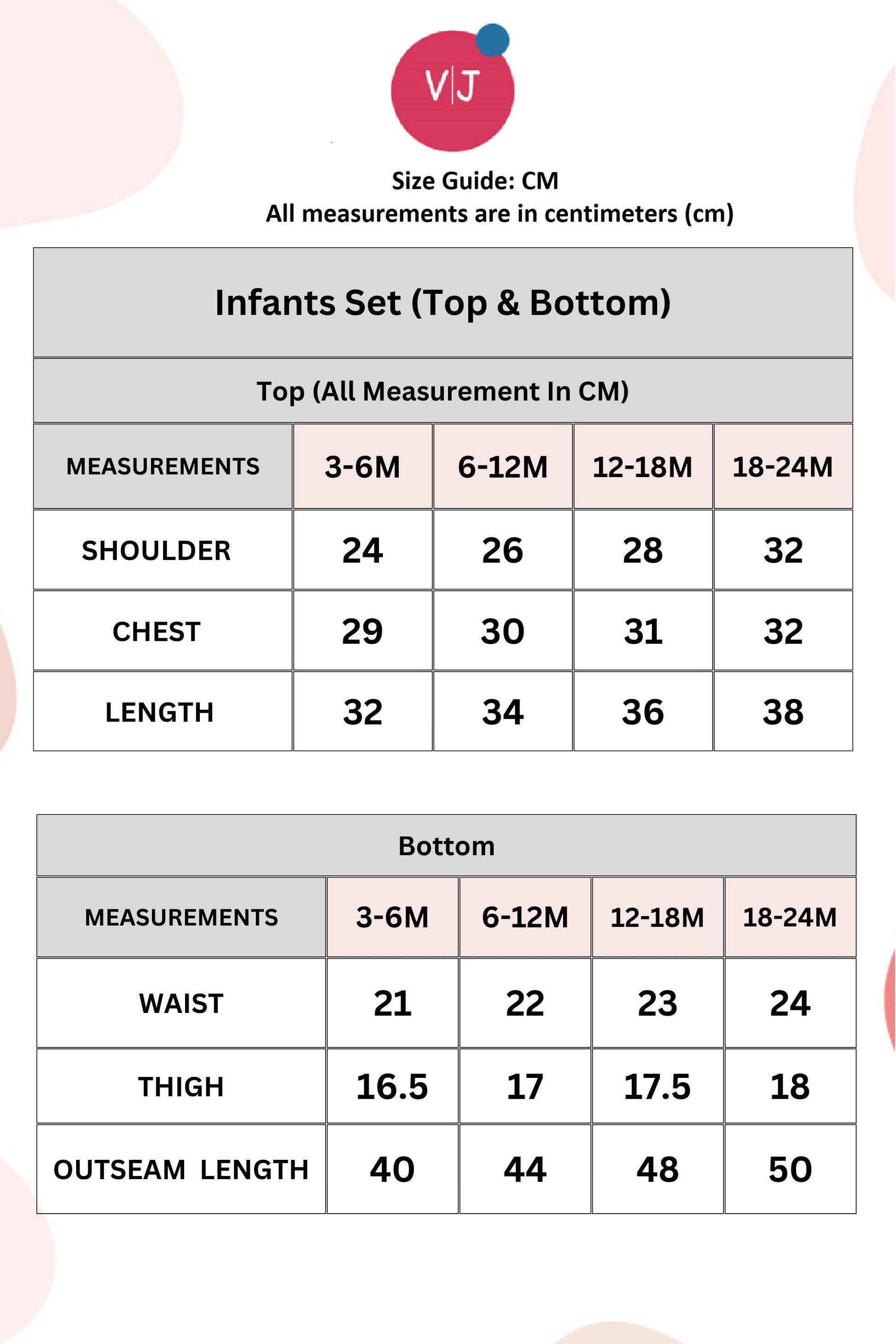Click the outseam length value 50 cell
The width and height of the screenshot is (896, 1344).
(790, 1169)
